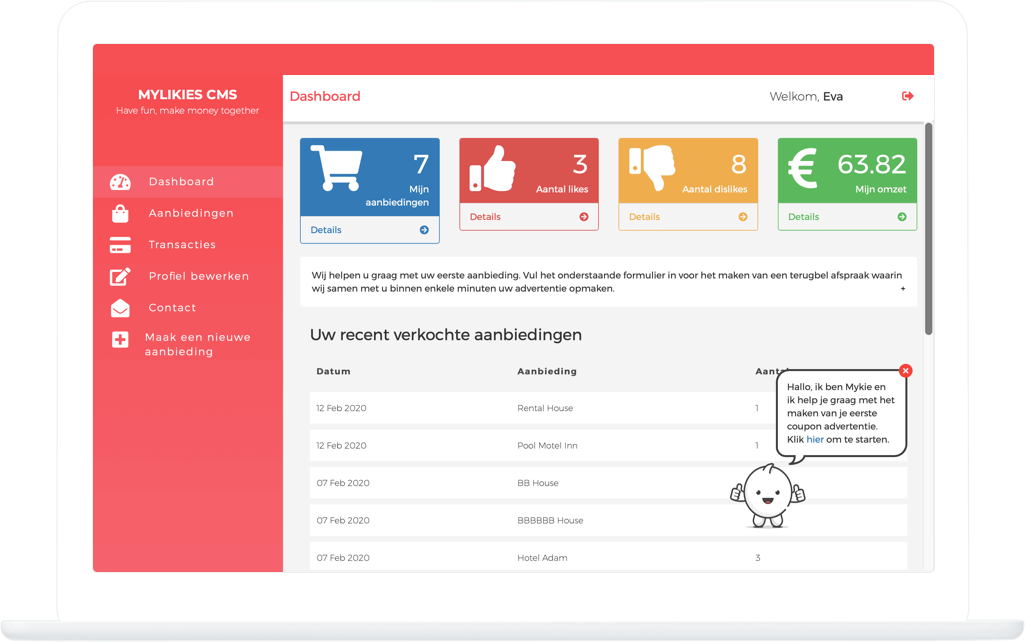1025x642 pixels.
Task: Click the 'hier' link in Mykie's bubble
Action: click(815, 439)
